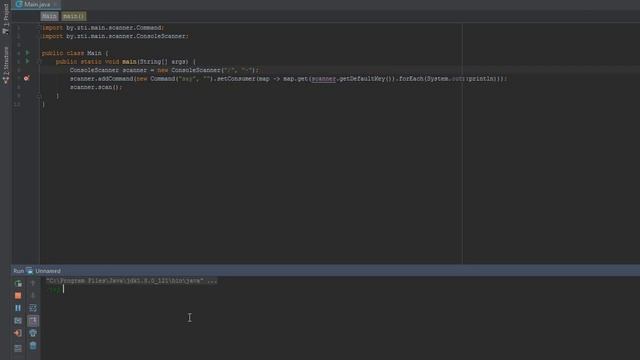Viewport: 640px width, 360px height.
Task: Click the main() method breadcrumb
Action: (x=73, y=16)
